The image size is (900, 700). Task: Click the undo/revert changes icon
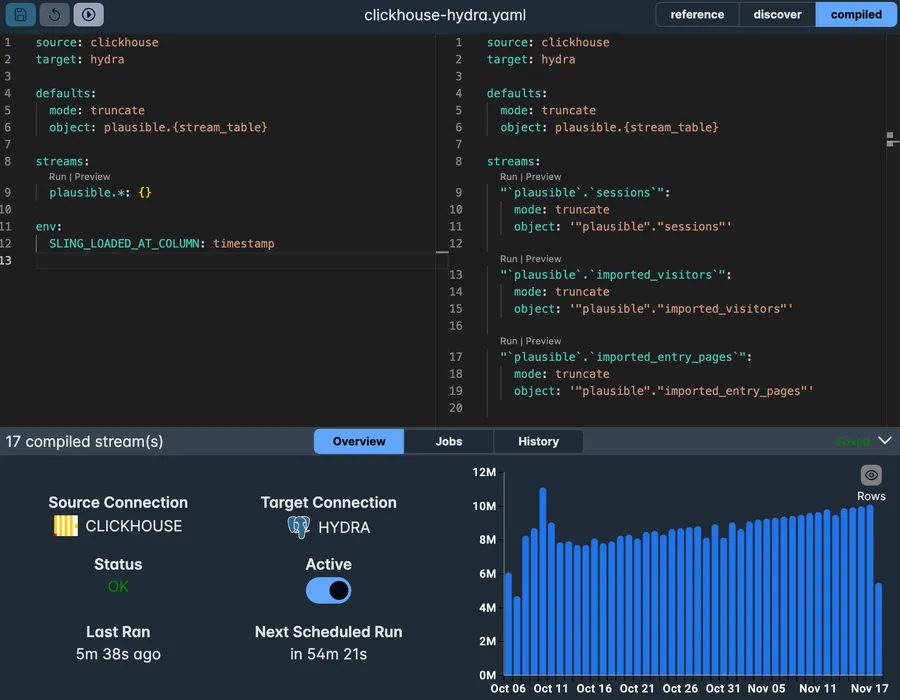[x=55, y=14]
